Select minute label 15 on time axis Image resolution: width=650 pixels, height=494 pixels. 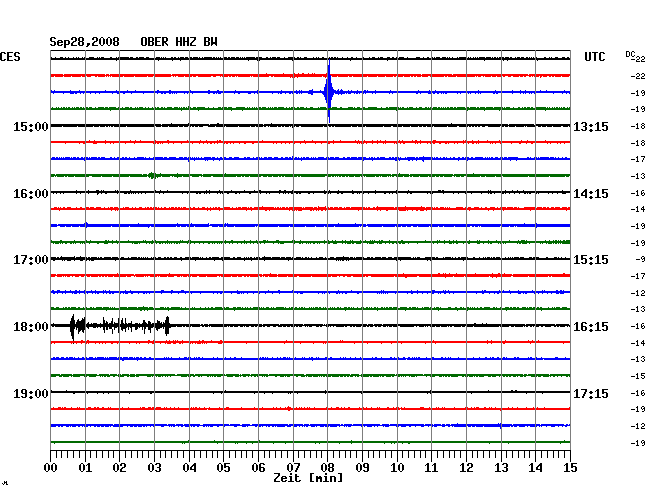(570, 467)
